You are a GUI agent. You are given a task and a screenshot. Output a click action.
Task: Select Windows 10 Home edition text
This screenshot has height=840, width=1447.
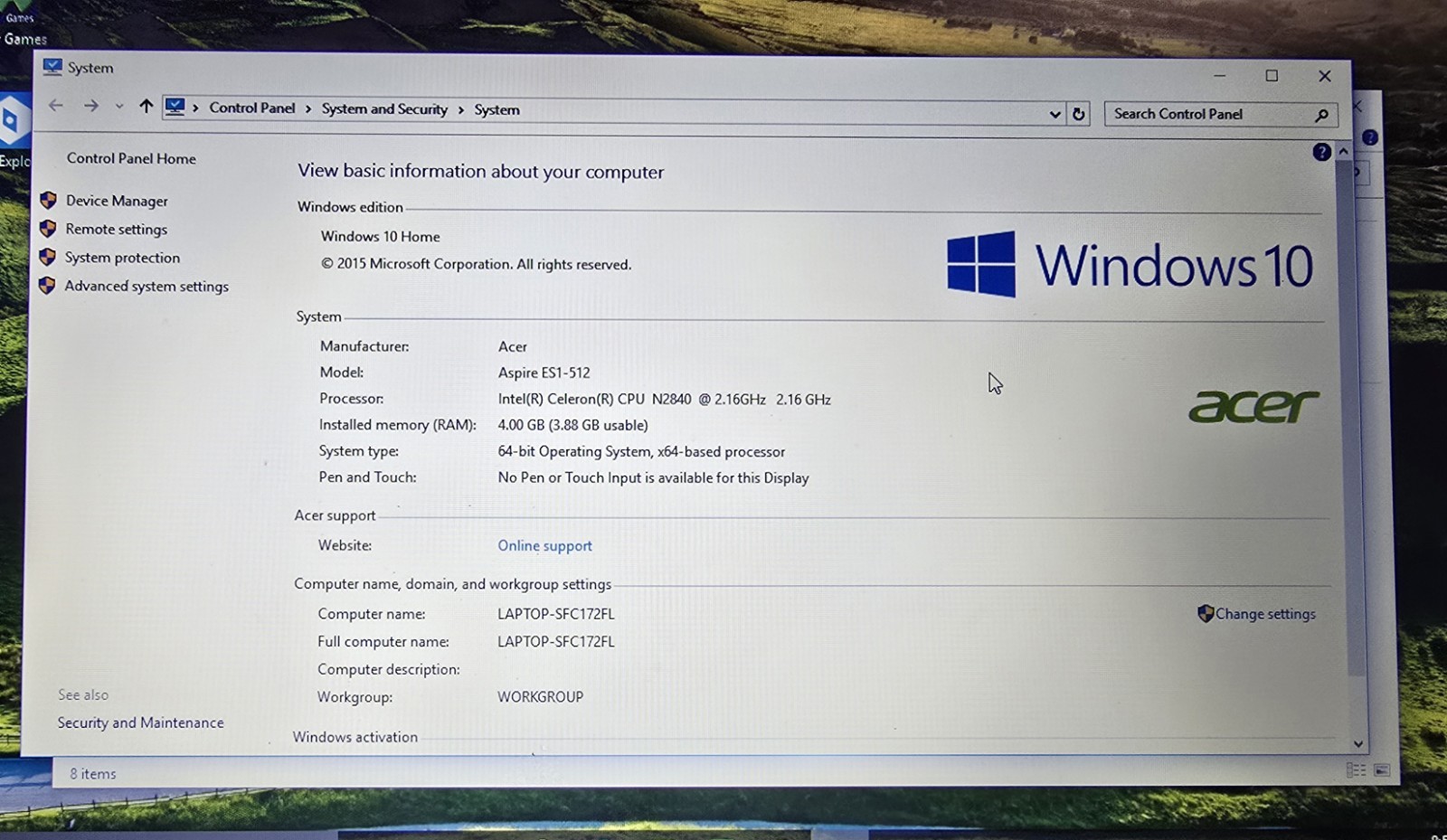(x=380, y=236)
